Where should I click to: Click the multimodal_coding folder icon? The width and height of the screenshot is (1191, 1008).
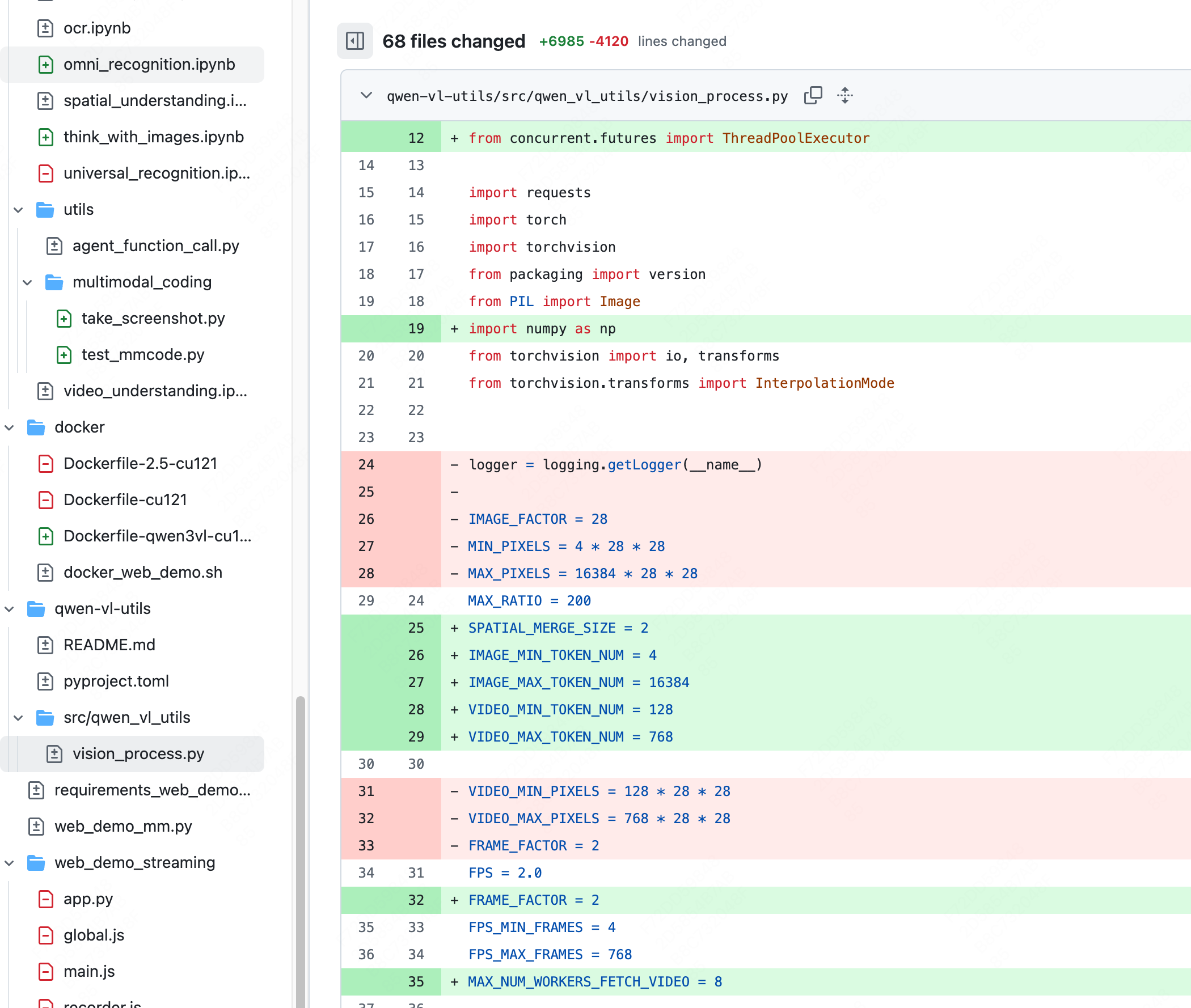tap(54, 282)
